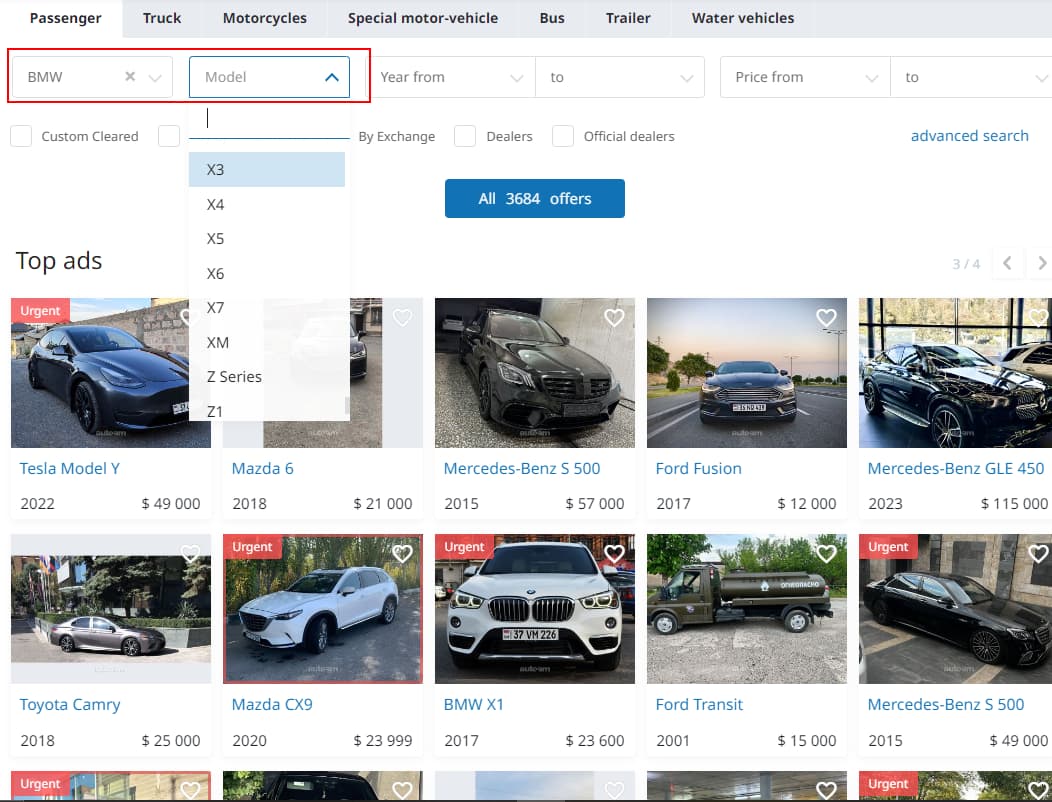Toggle the Dealers checkbox
1052x802 pixels.
click(465, 136)
